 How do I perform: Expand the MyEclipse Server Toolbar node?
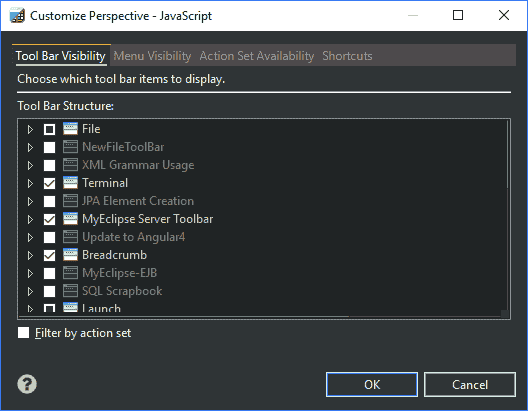[30, 219]
